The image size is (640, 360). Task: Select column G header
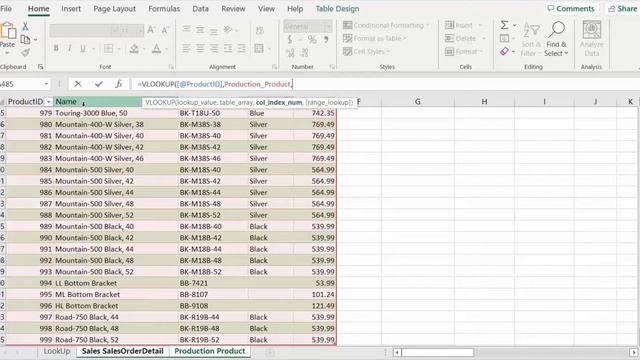click(x=418, y=102)
